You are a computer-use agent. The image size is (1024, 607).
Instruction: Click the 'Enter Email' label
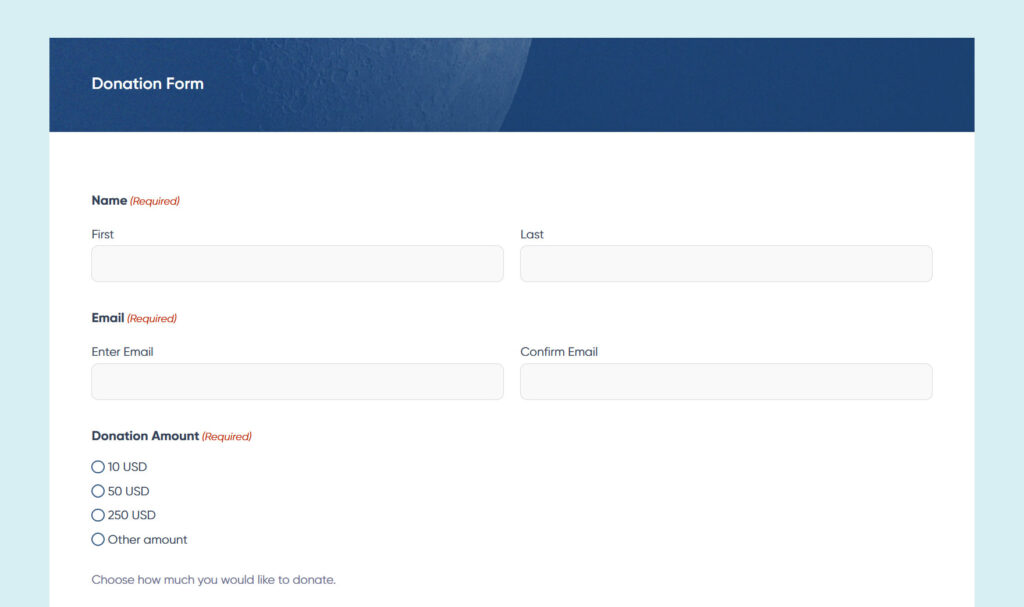[122, 351]
